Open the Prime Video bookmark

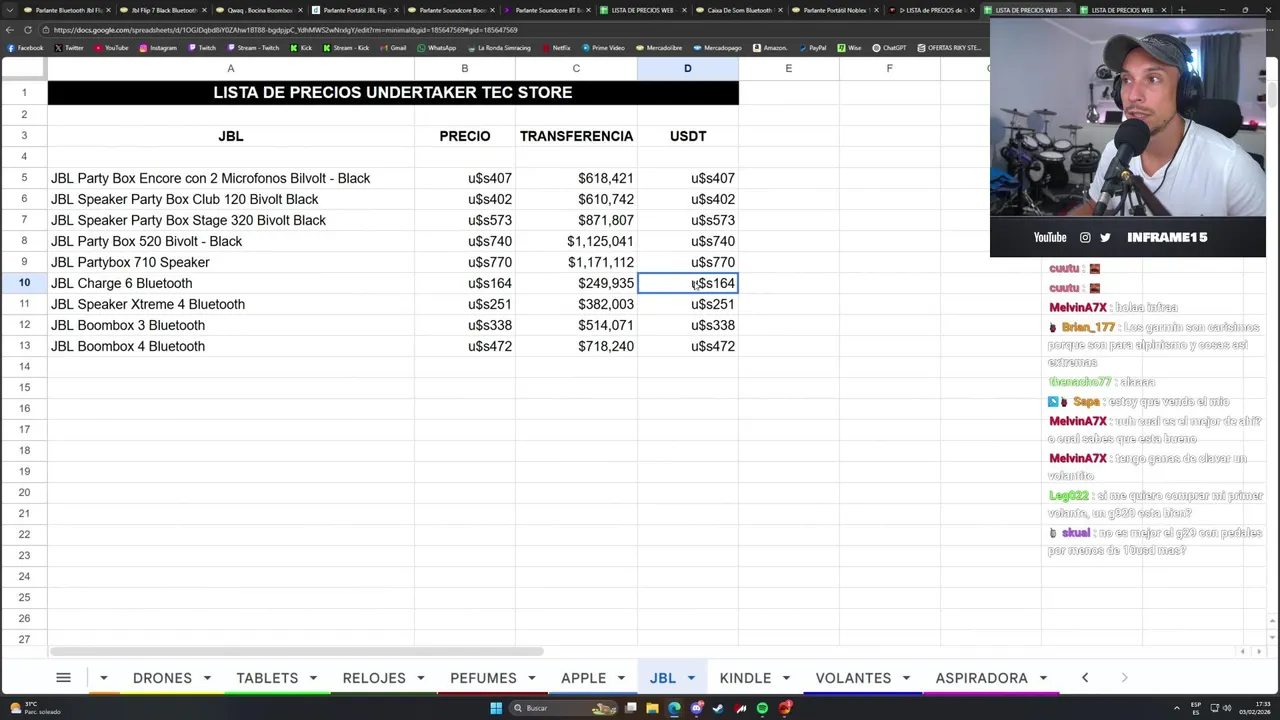(x=603, y=48)
